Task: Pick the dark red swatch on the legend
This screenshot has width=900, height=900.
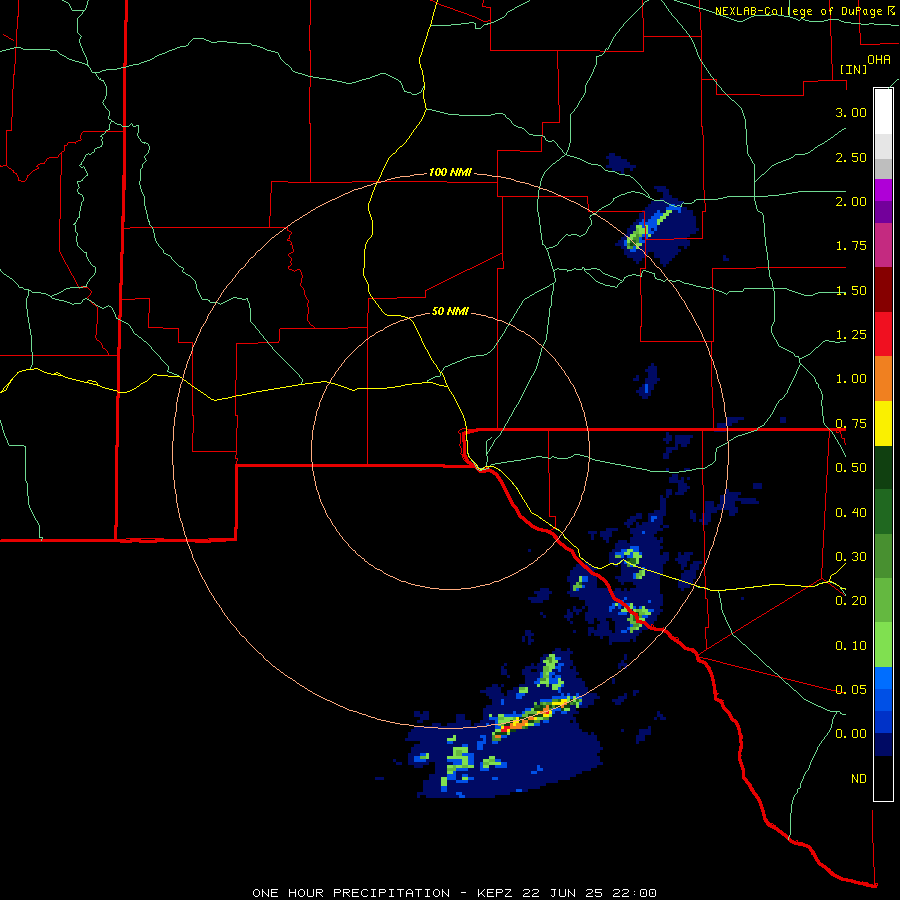Action: [x=883, y=290]
